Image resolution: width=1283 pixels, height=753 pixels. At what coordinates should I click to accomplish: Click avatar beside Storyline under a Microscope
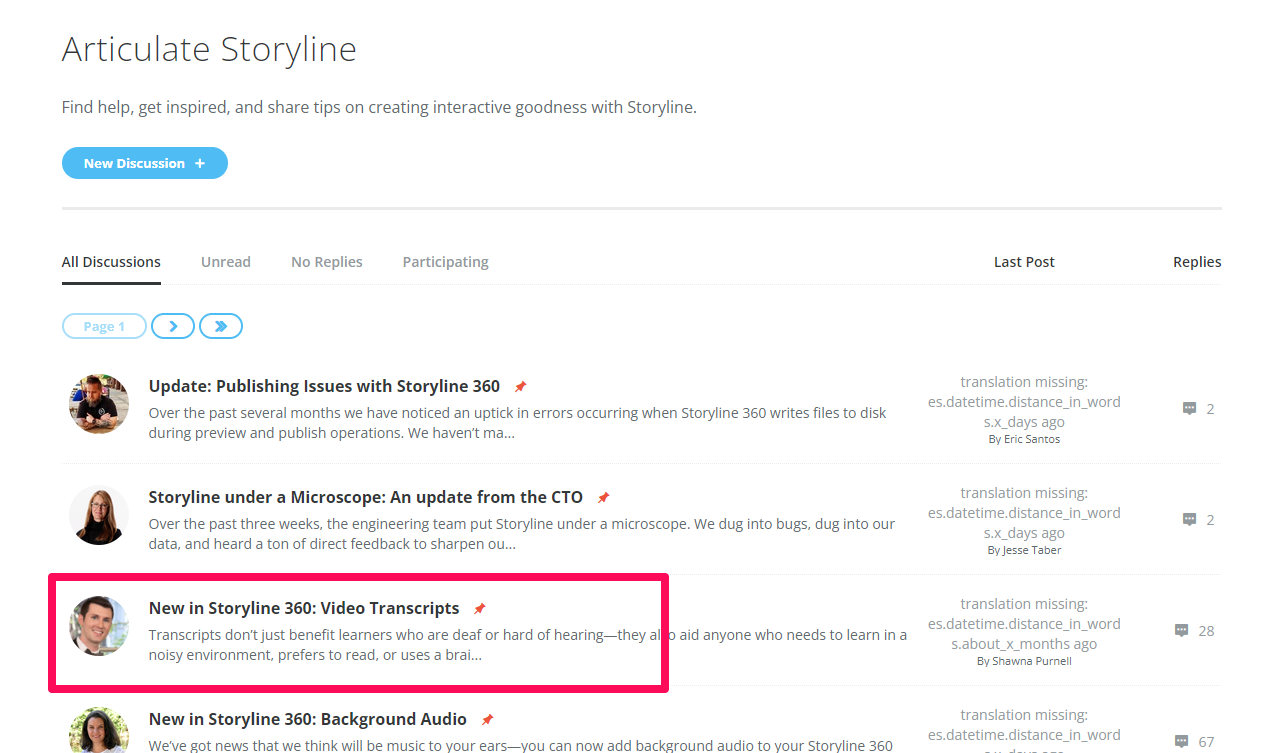(x=99, y=515)
